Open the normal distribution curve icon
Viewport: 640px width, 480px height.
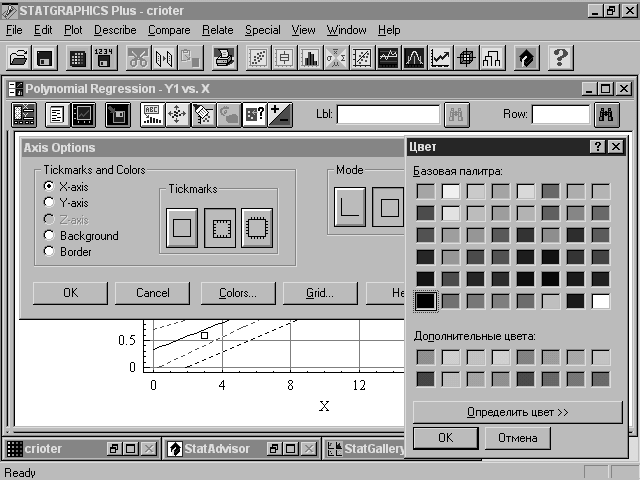(414, 58)
